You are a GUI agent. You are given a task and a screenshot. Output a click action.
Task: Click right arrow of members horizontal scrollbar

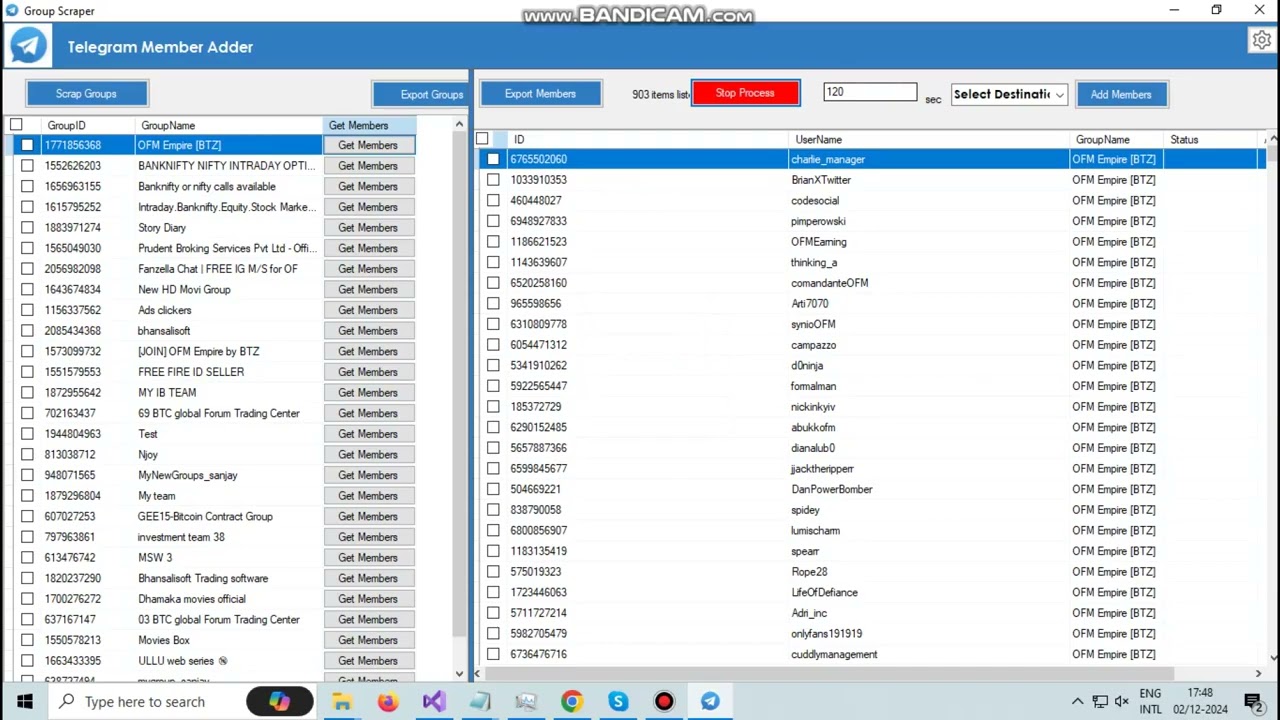tap(1259, 674)
